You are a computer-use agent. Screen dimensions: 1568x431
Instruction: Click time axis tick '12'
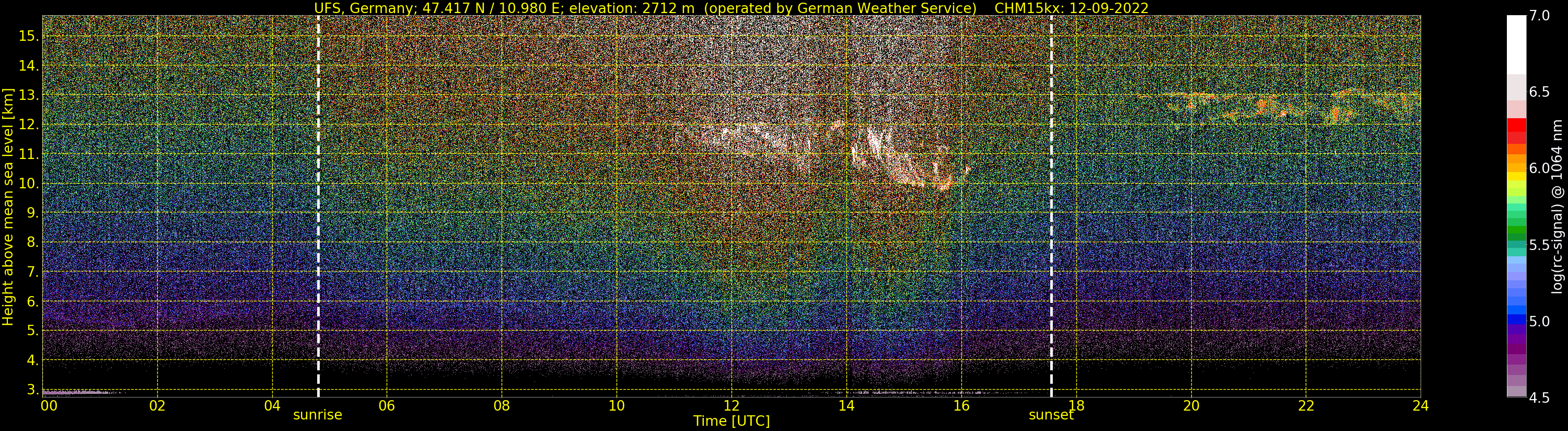coord(731,406)
